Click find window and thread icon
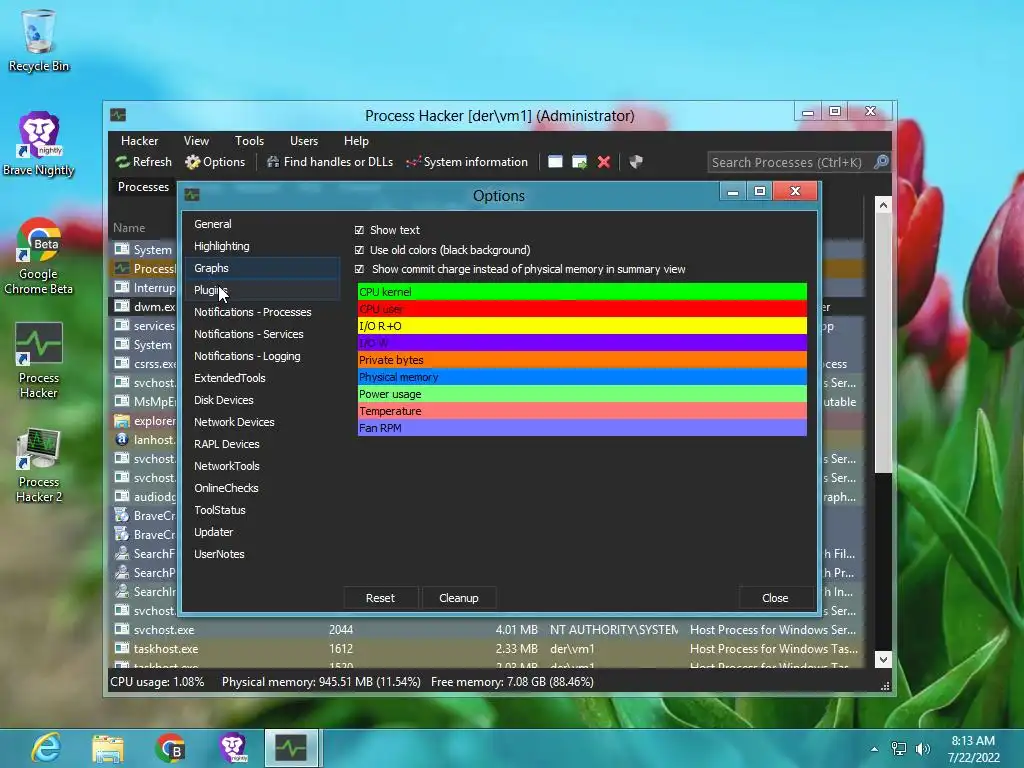 point(579,162)
